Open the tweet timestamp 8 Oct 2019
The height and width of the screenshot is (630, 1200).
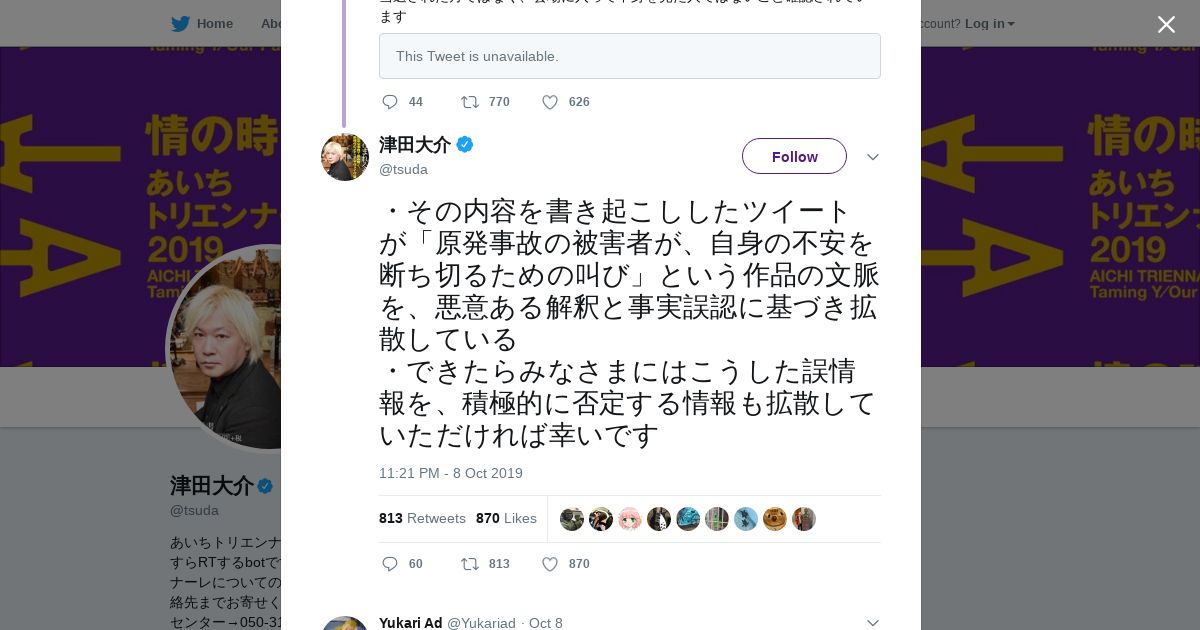(x=450, y=473)
